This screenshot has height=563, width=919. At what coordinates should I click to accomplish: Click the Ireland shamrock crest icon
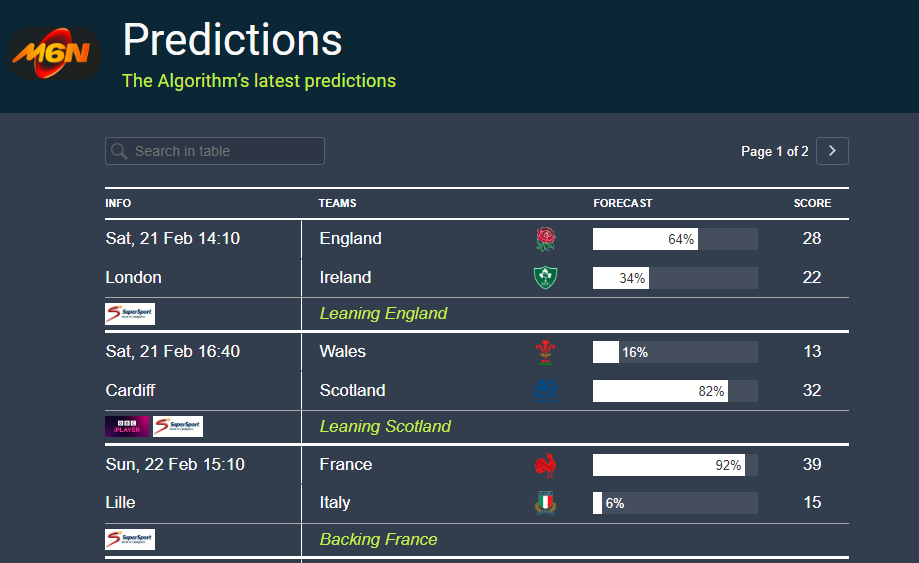pos(545,277)
